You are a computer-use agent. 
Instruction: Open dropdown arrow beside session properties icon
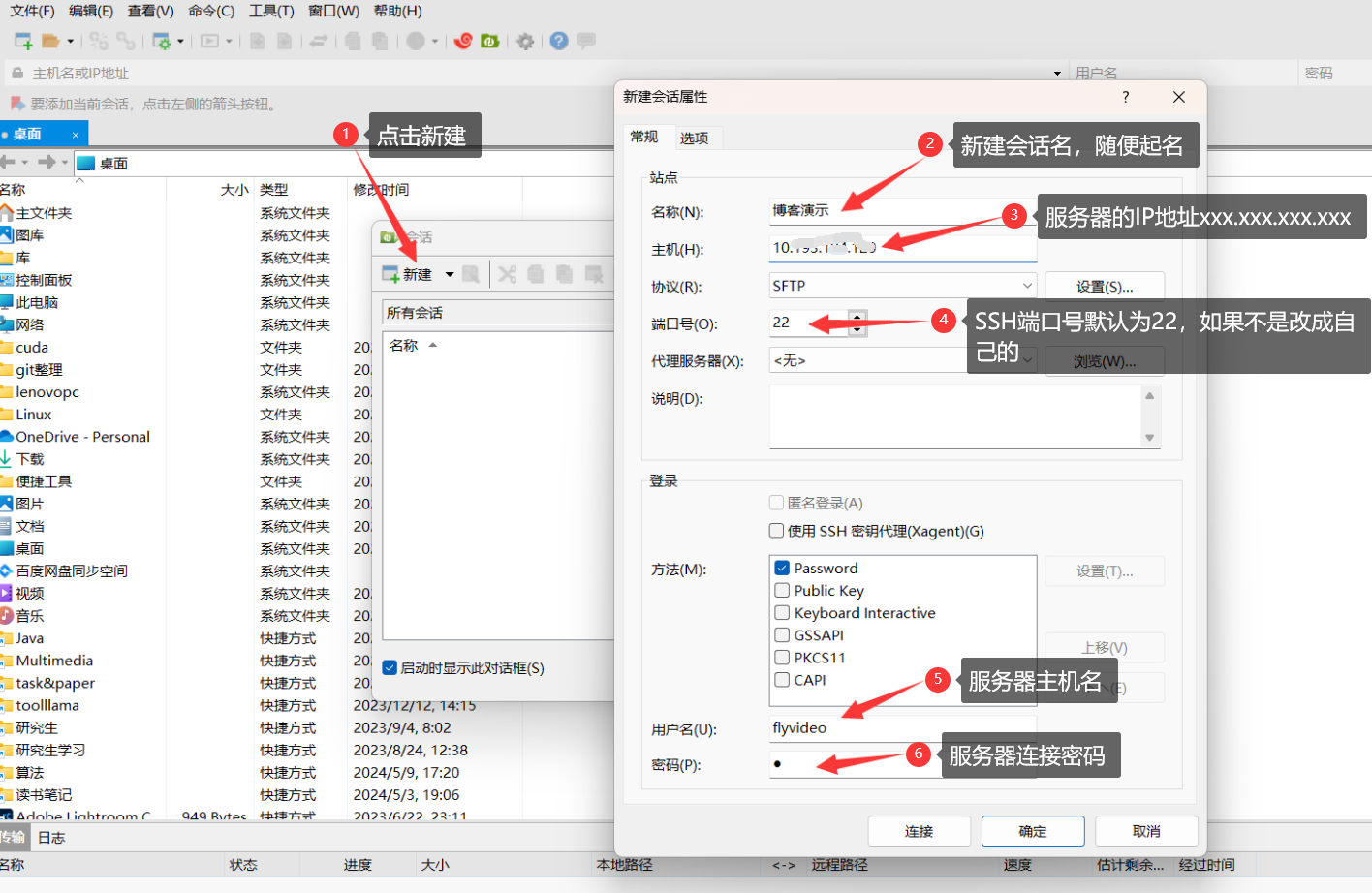pyautogui.click(x=180, y=41)
